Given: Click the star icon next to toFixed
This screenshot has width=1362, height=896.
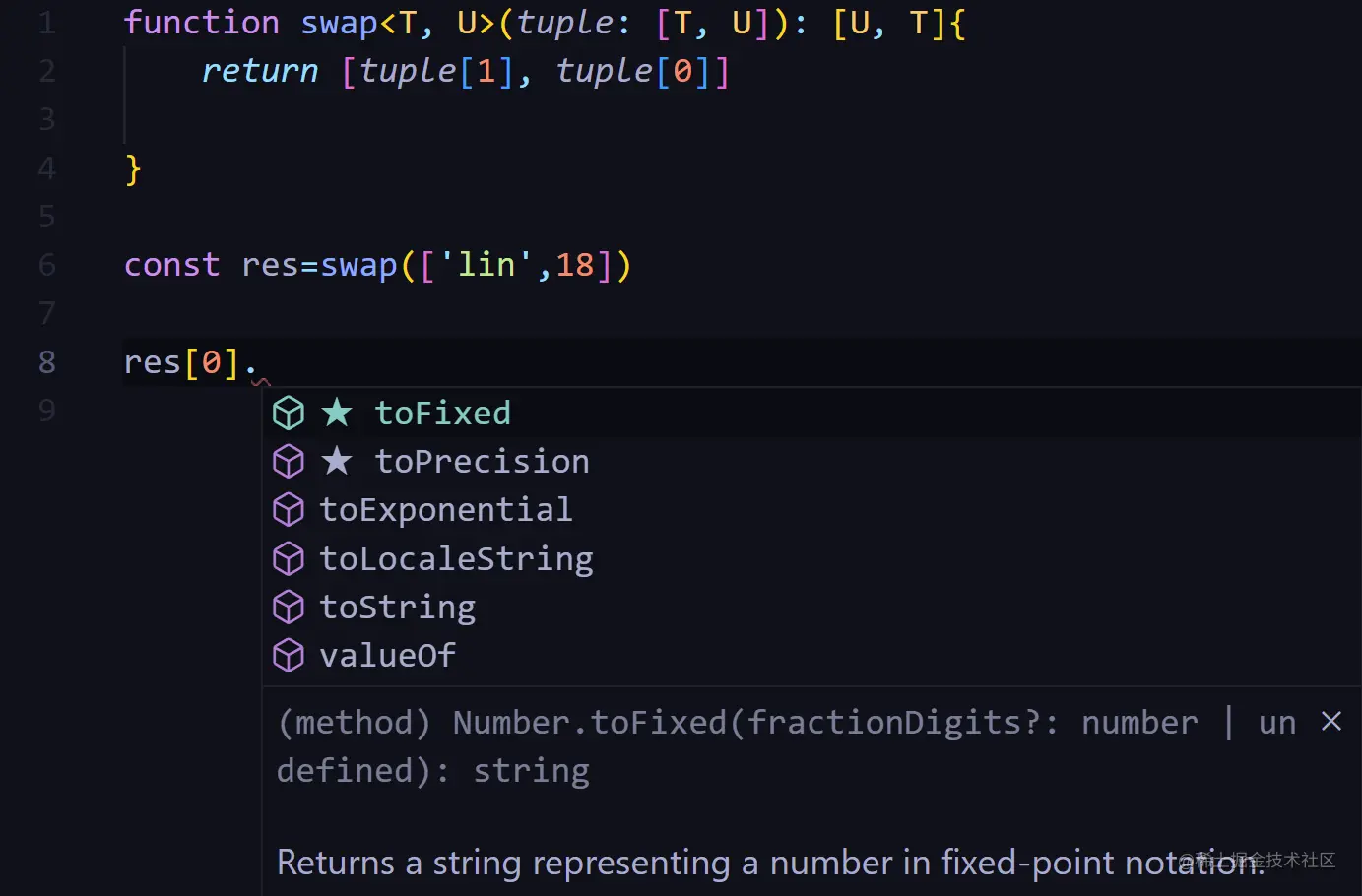Looking at the screenshot, I should point(337,413).
